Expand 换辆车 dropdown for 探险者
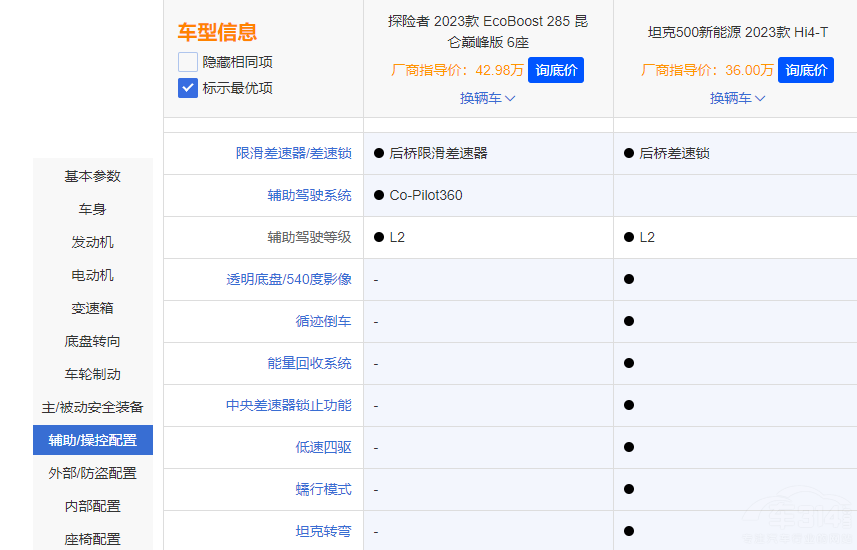Screen dimensions: 857x550 coord(487,98)
